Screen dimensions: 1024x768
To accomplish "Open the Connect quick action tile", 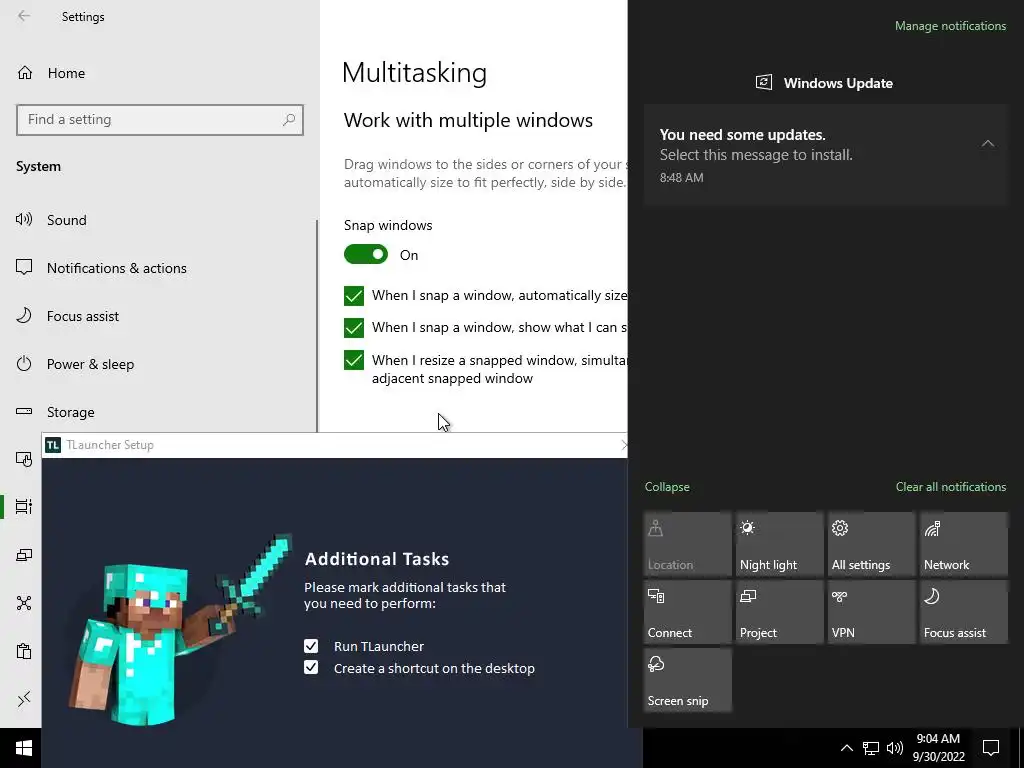I will [x=687, y=612].
